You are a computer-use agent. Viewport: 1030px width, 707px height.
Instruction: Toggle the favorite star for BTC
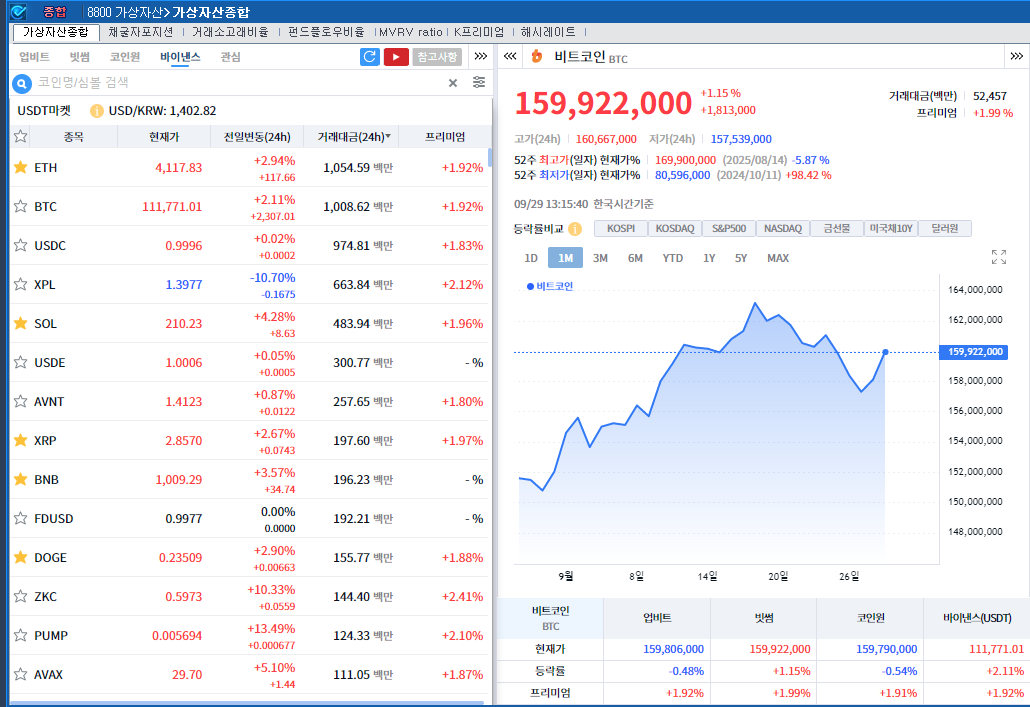pos(20,207)
